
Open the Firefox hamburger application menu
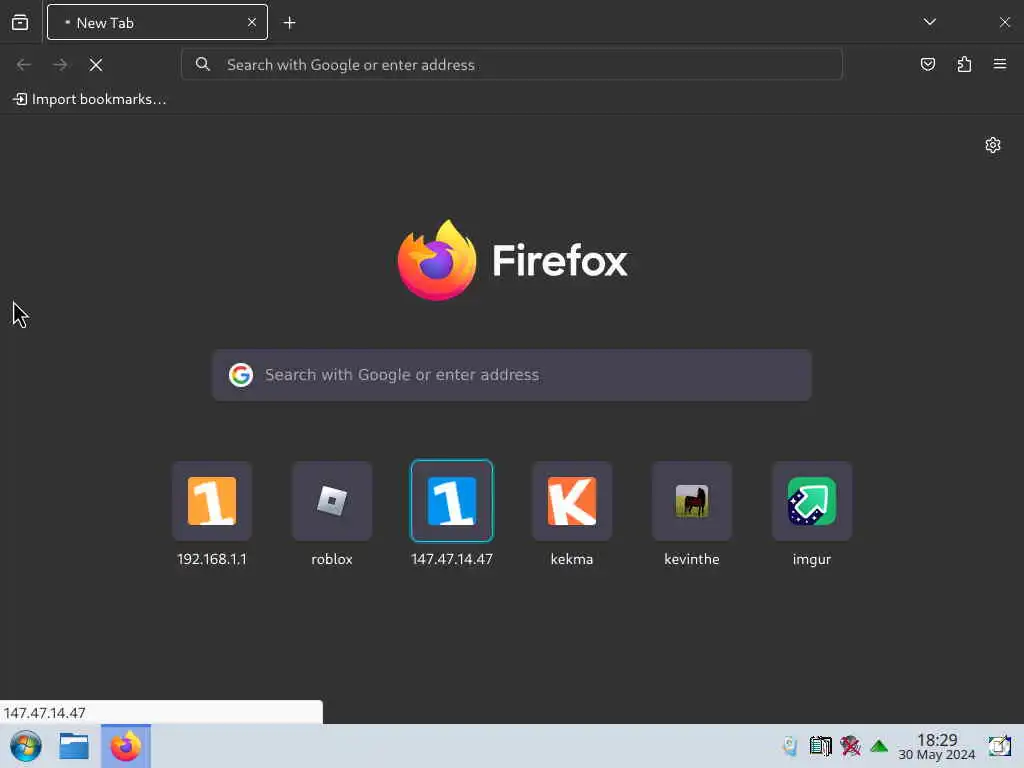tap(999, 64)
